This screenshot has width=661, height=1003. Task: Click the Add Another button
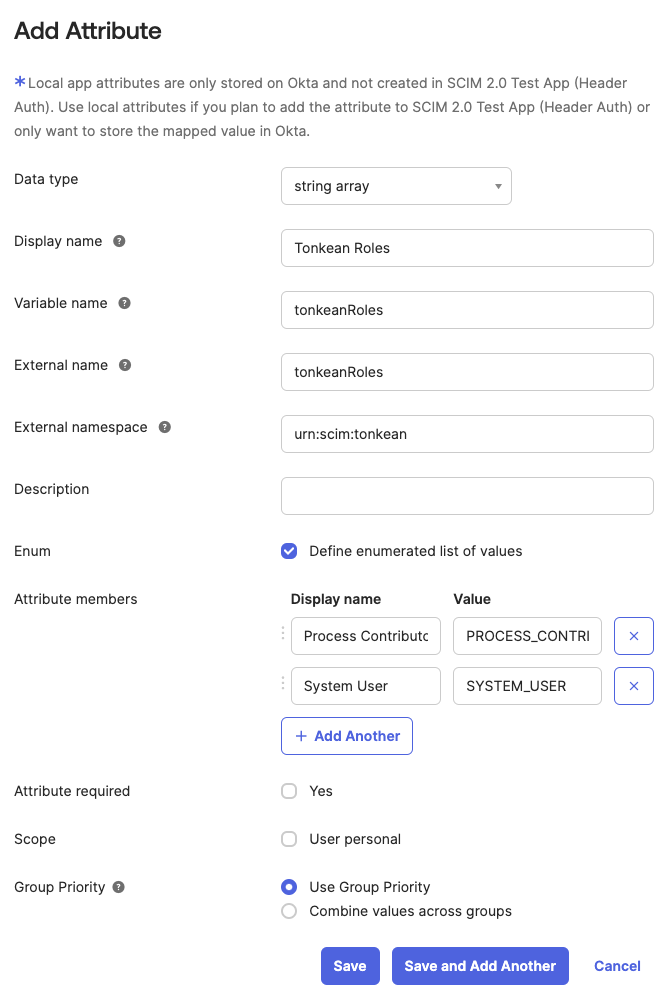click(x=347, y=736)
